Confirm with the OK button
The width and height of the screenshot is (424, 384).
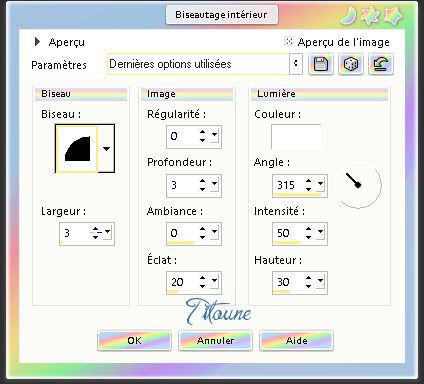coord(135,341)
